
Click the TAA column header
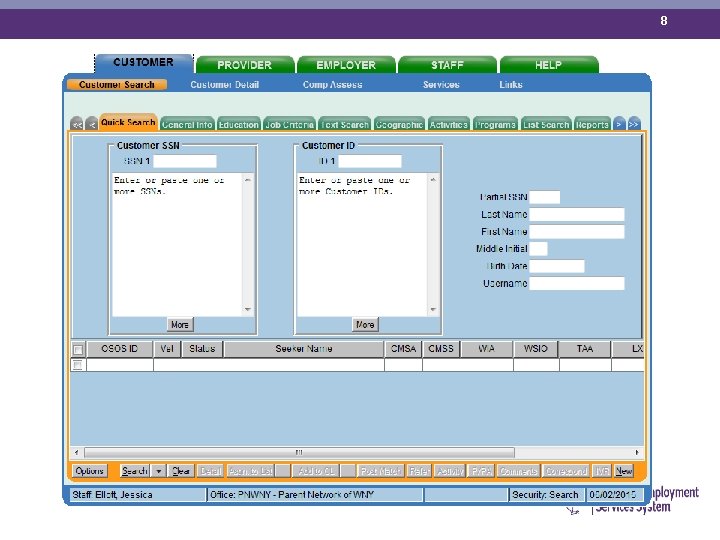585,349
